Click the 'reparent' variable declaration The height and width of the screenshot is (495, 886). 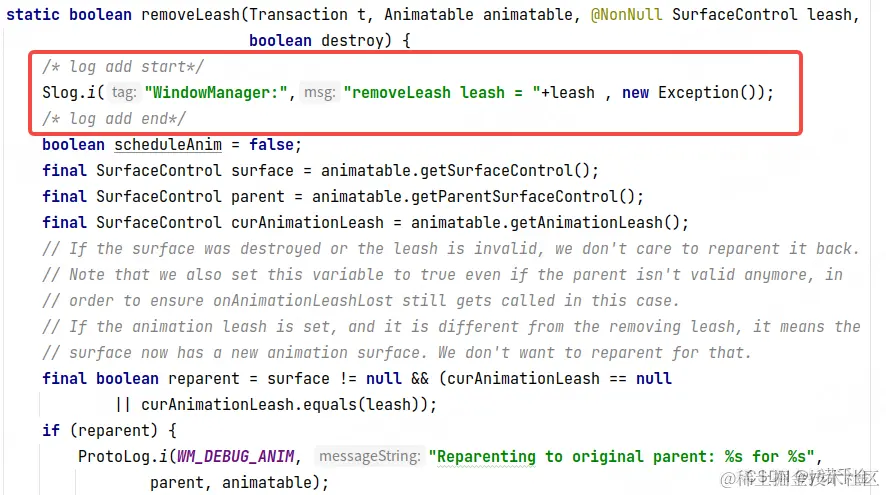coord(203,379)
